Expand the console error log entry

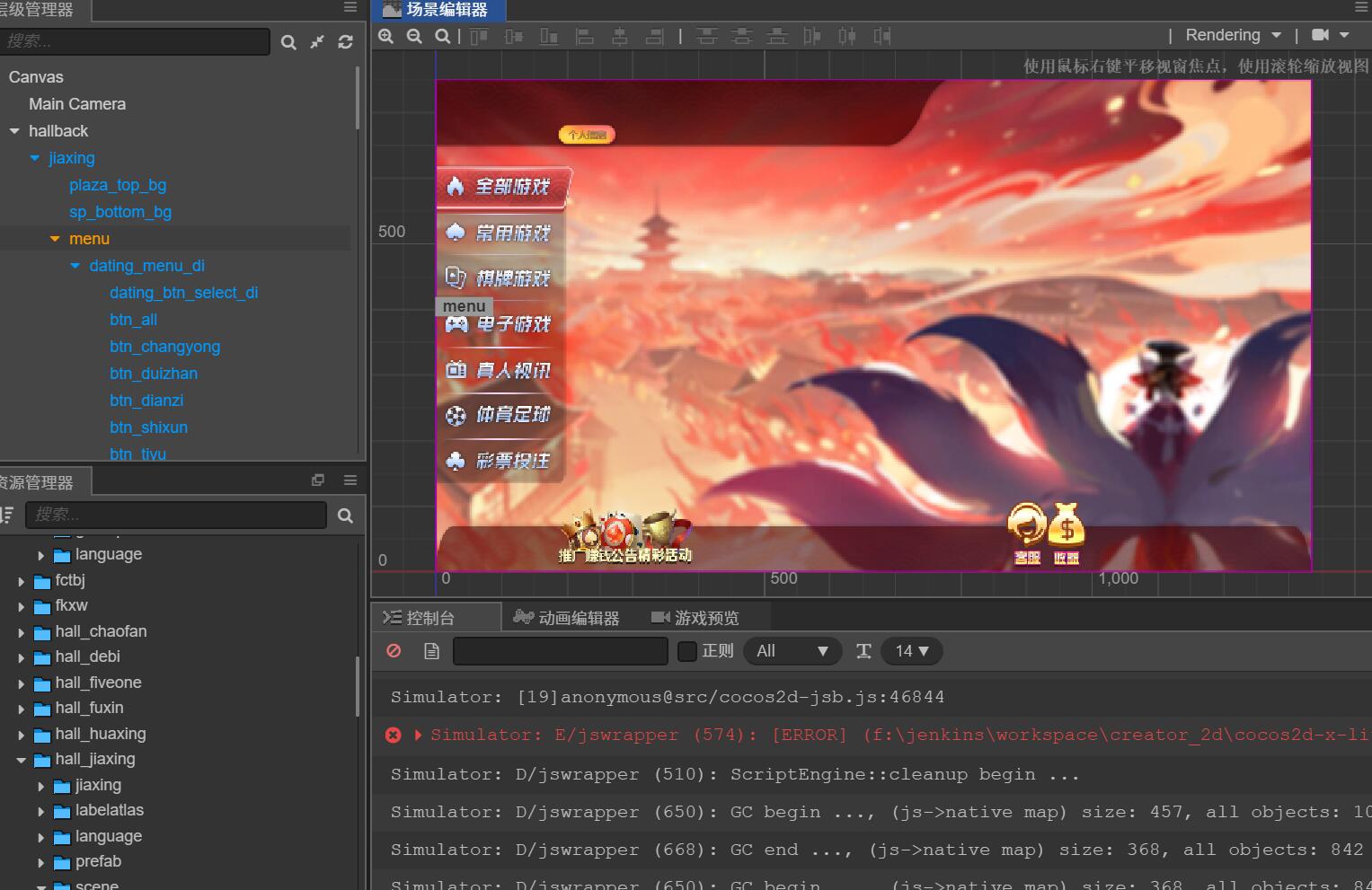point(418,735)
